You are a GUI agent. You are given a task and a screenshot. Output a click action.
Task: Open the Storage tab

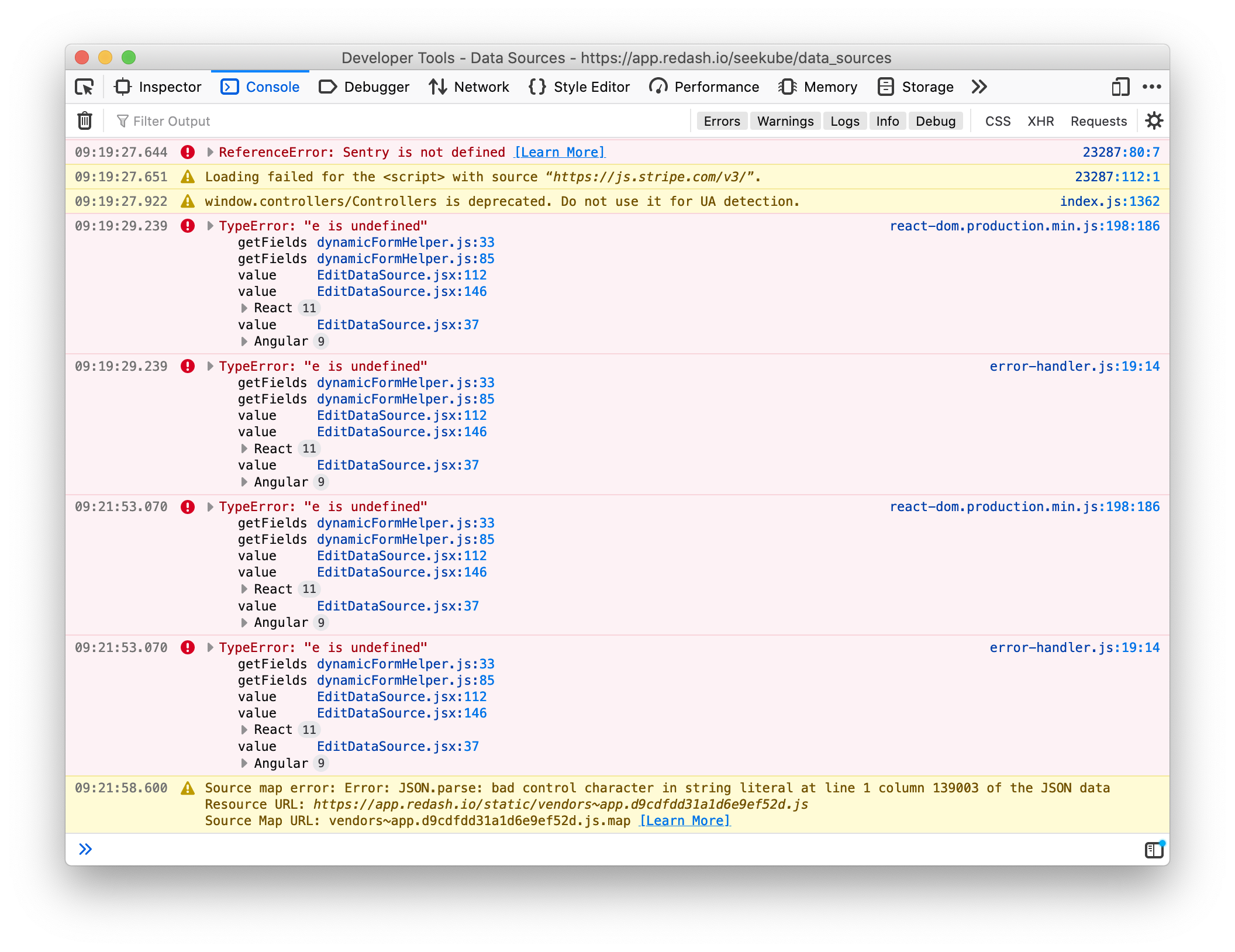pyautogui.click(x=916, y=87)
